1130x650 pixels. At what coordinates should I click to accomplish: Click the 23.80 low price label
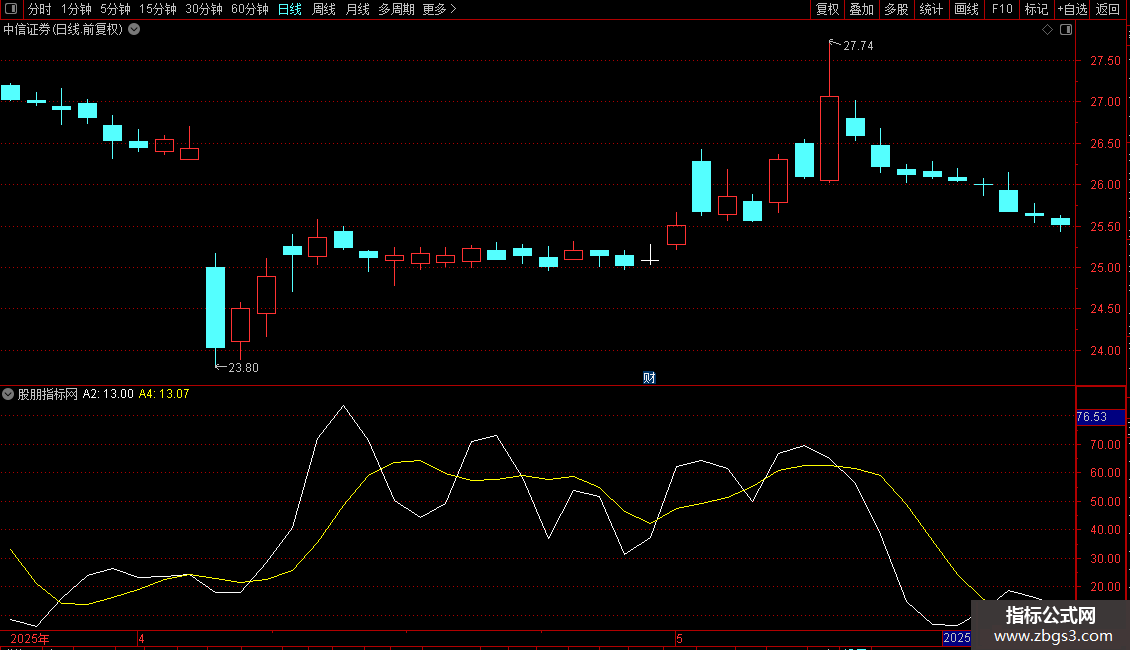[x=243, y=368]
